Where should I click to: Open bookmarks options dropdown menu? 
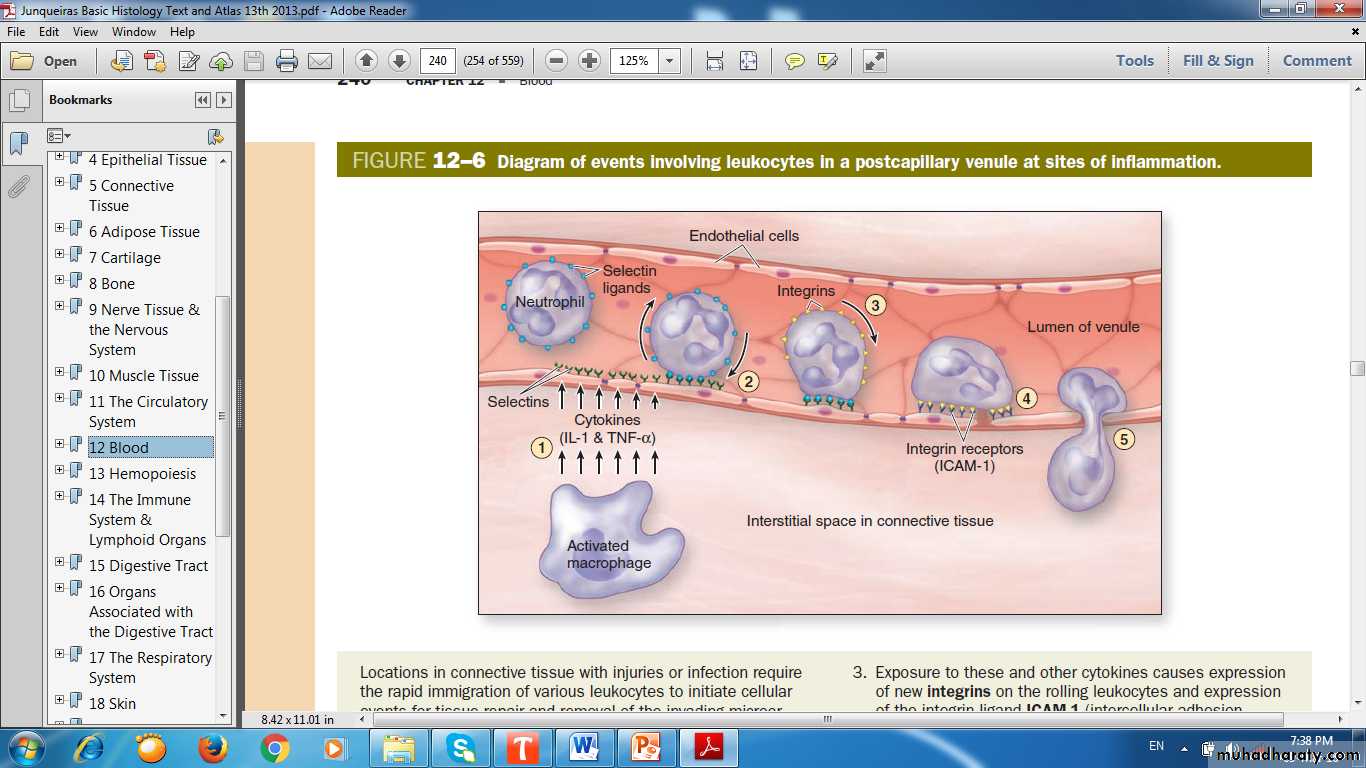click(59, 136)
